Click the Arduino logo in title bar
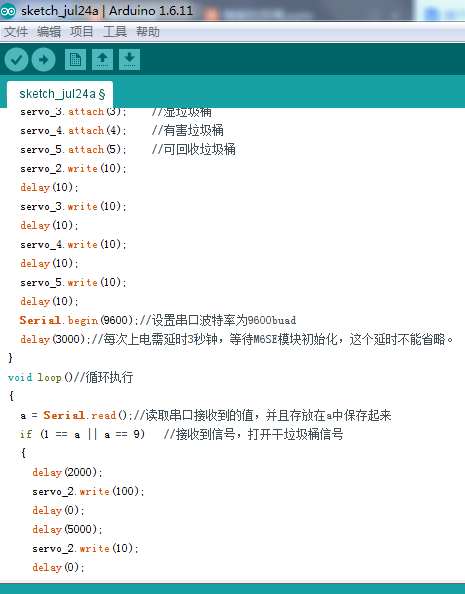 pos(8,11)
